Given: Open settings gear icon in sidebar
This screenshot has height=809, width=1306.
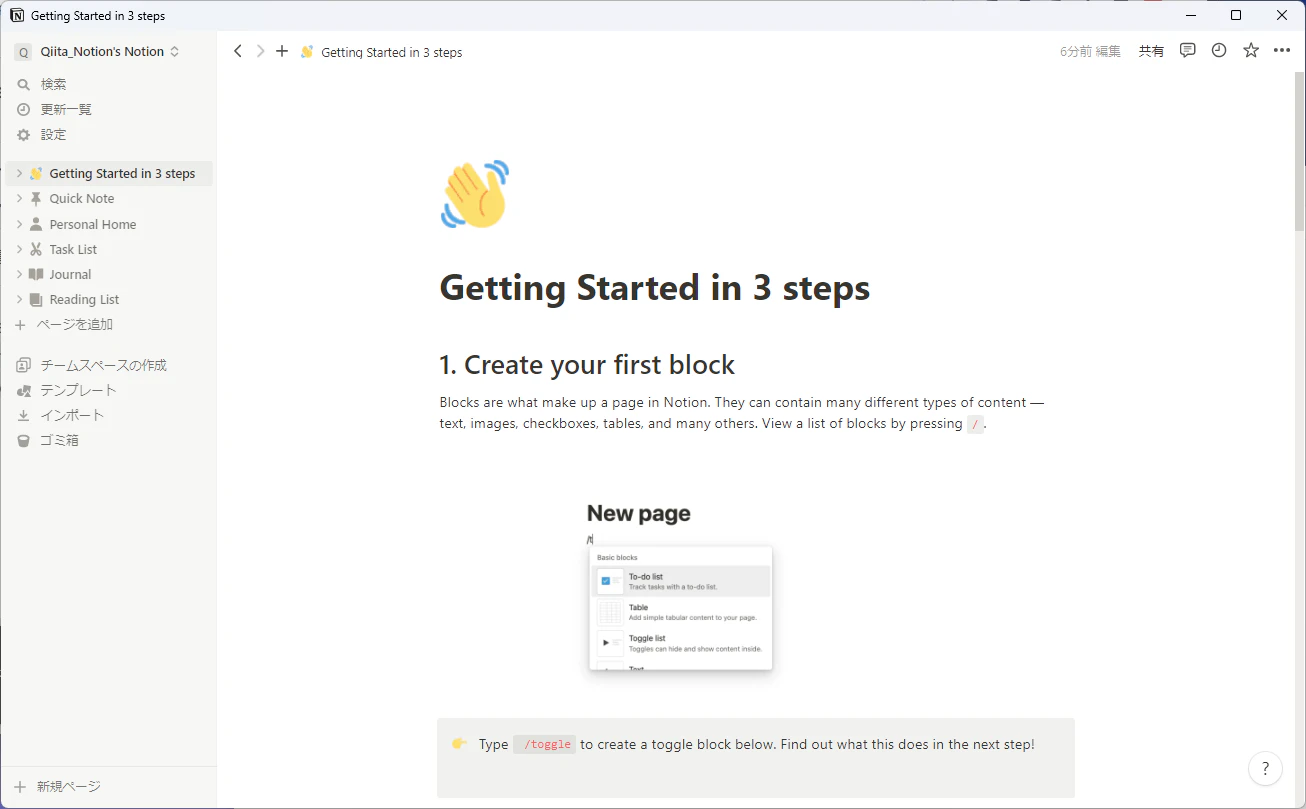Looking at the screenshot, I should point(24,135).
